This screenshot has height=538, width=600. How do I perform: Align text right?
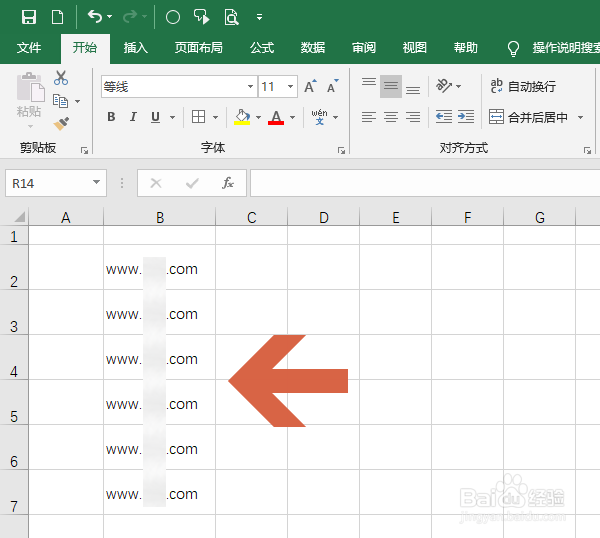(x=413, y=117)
